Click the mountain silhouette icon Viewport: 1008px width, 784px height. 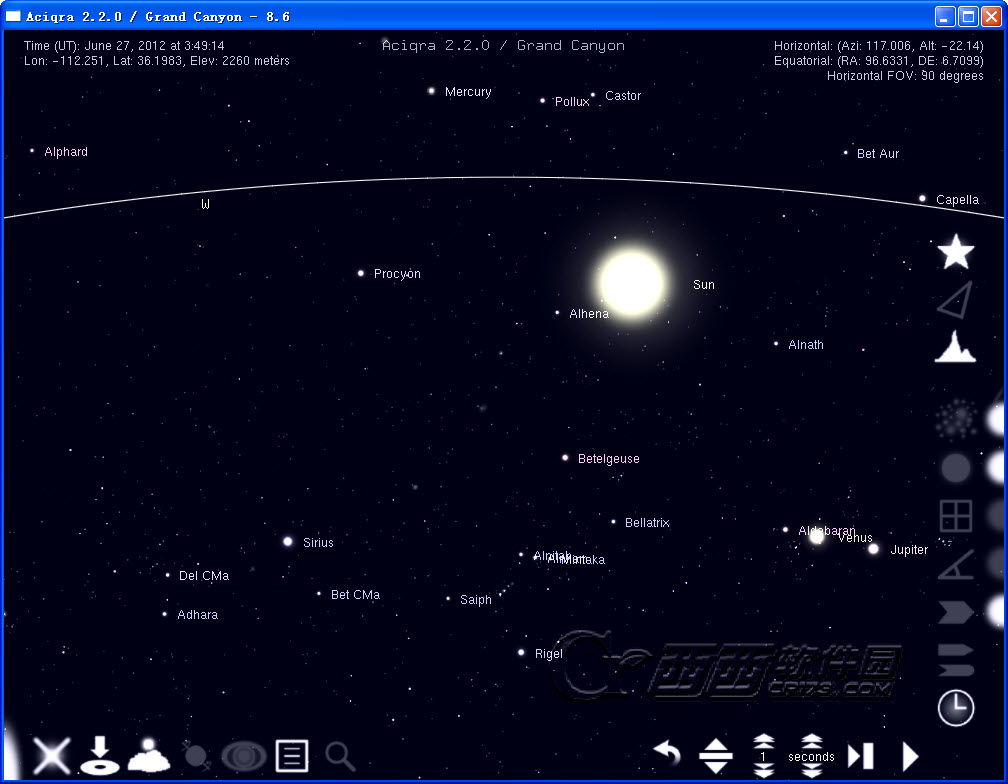click(955, 347)
